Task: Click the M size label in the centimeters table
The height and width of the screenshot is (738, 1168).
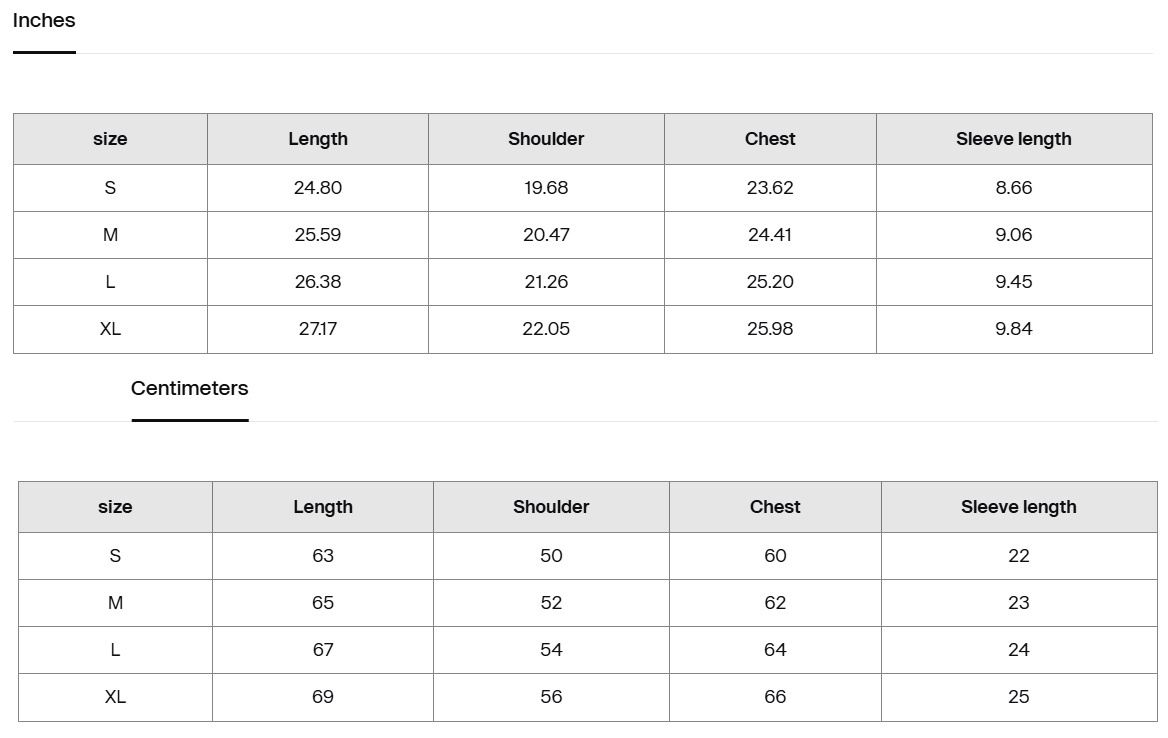Action: [x=115, y=603]
